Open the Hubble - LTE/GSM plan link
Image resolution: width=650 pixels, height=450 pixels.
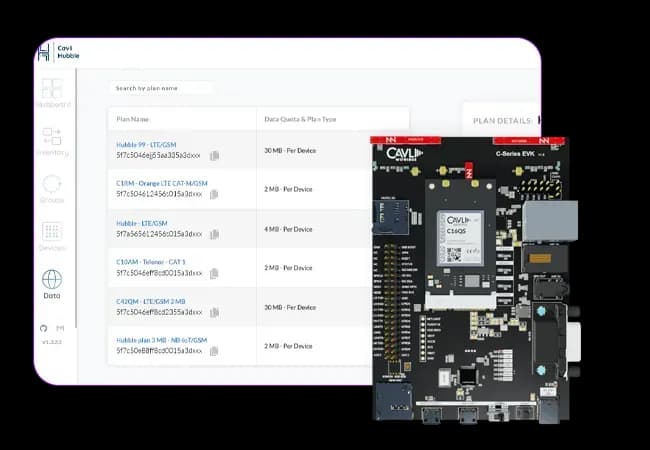pyautogui.click(x=142, y=223)
